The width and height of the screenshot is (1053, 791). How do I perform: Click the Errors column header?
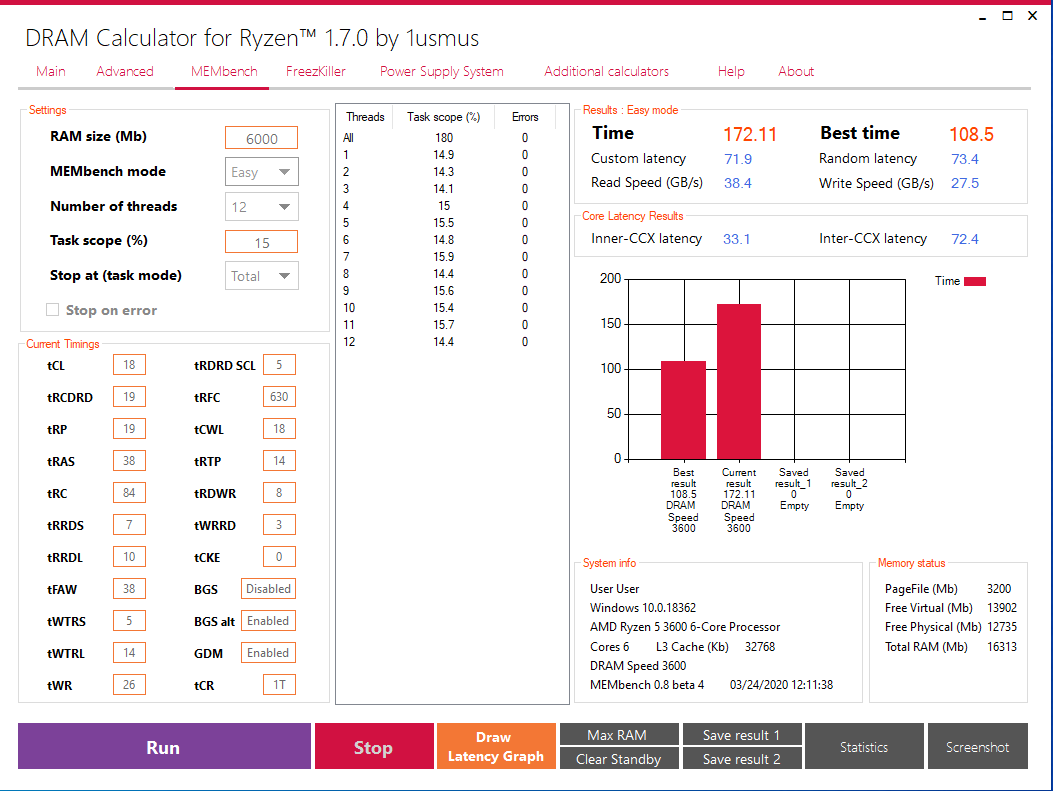point(525,117)
